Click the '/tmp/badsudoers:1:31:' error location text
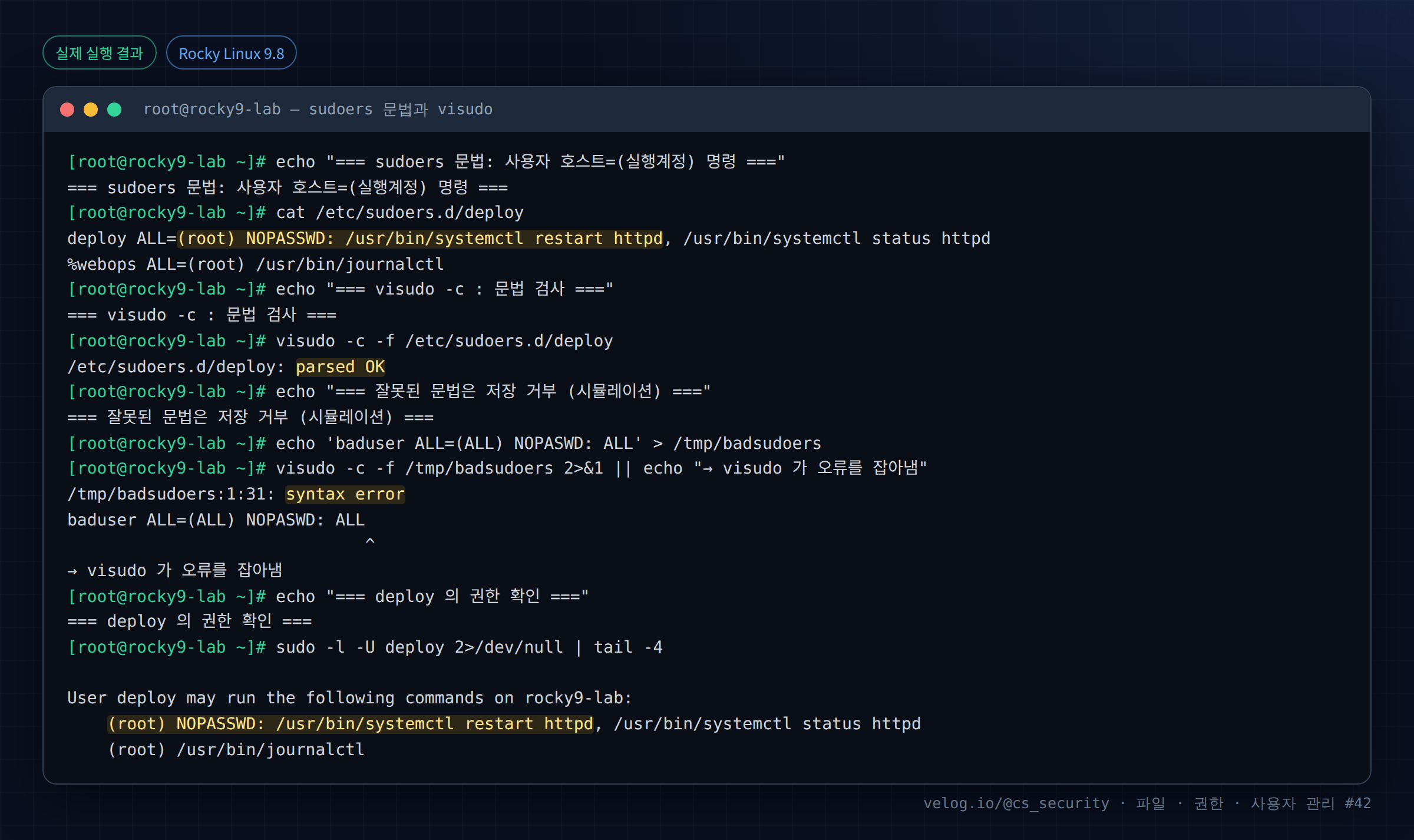 [171, 494]
